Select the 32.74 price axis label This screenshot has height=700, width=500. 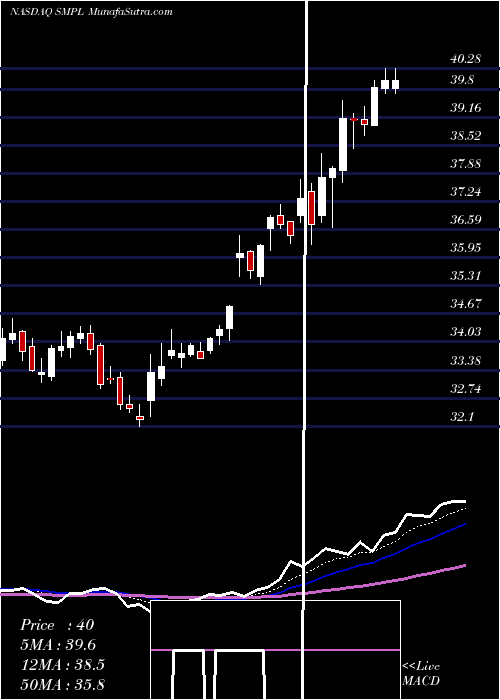(466, 388)
